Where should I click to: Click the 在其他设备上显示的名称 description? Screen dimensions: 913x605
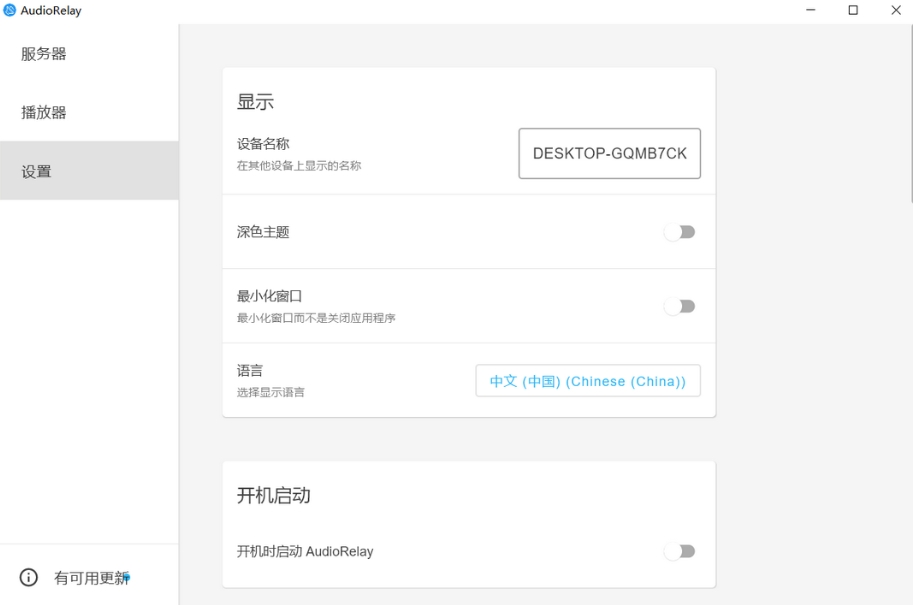click(x=299, y=166)
